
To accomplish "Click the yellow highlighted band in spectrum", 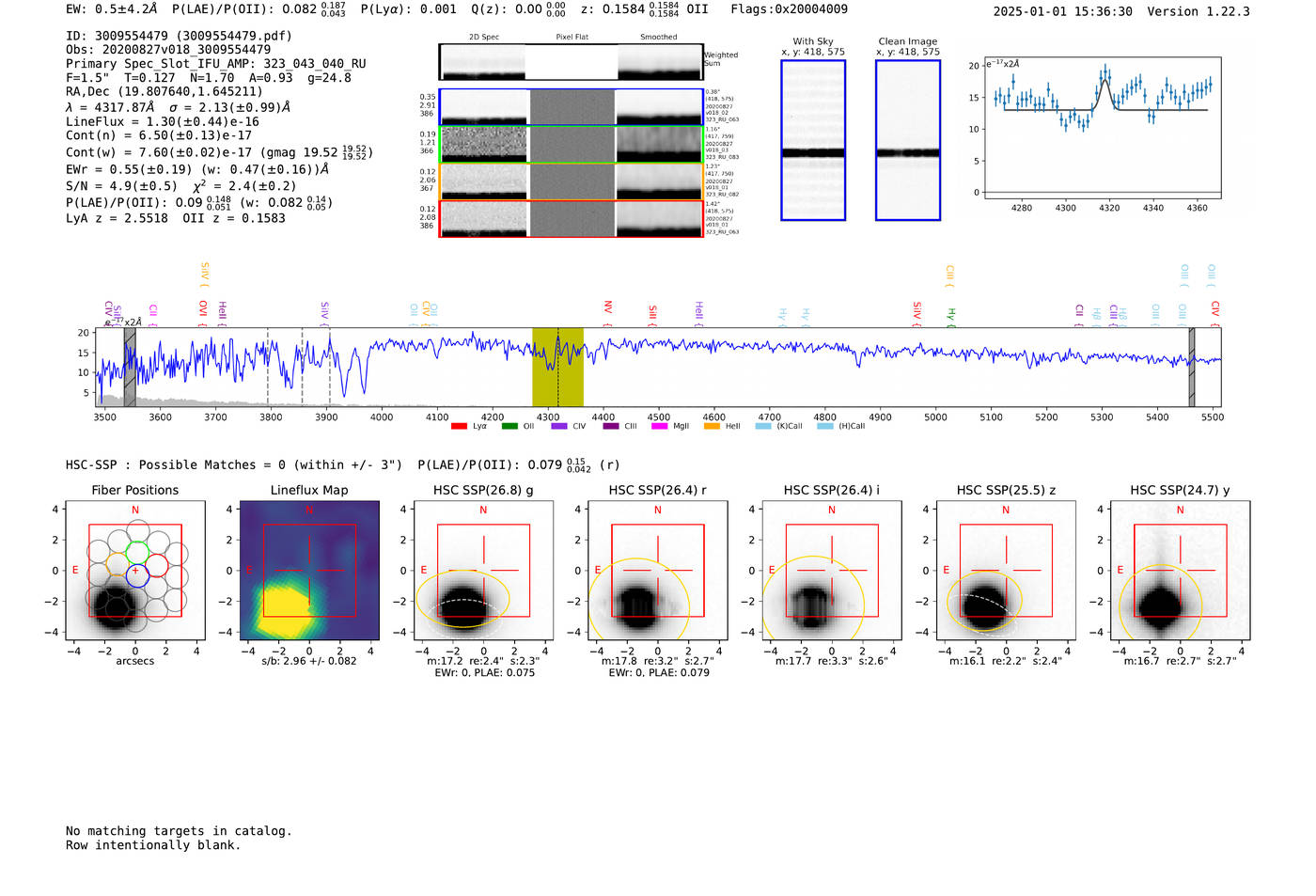I will click(x=557, y=367).
